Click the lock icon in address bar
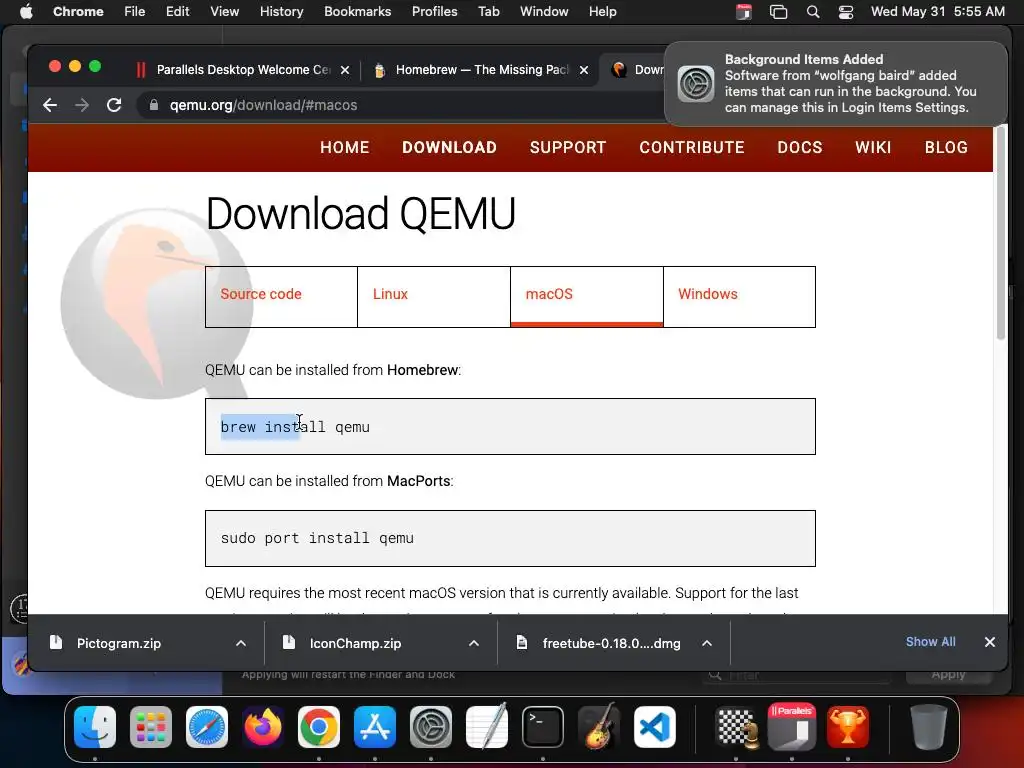 pos(153,105)
